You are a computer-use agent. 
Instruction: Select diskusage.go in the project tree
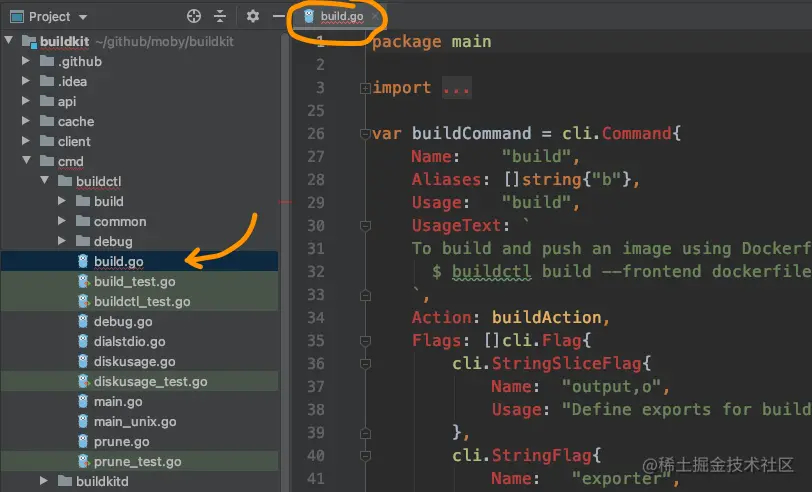pyautogui.click(x=134, y=362)
